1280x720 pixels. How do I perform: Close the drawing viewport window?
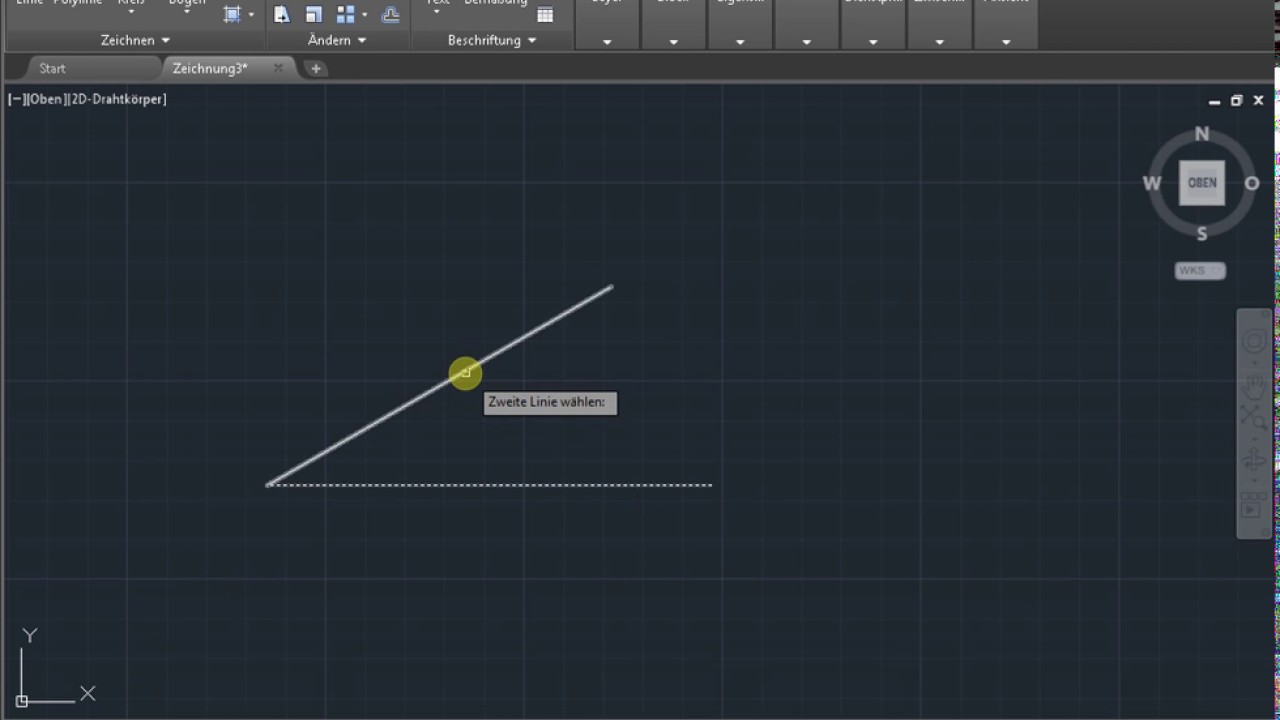(1258, 101)
